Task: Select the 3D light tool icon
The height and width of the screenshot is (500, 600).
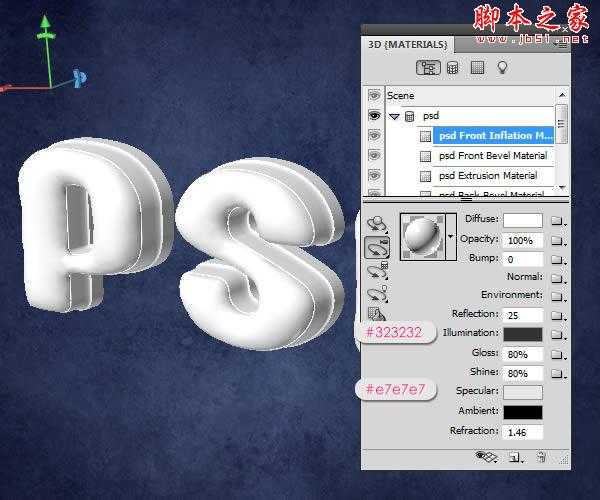Action: pos(377,294)
